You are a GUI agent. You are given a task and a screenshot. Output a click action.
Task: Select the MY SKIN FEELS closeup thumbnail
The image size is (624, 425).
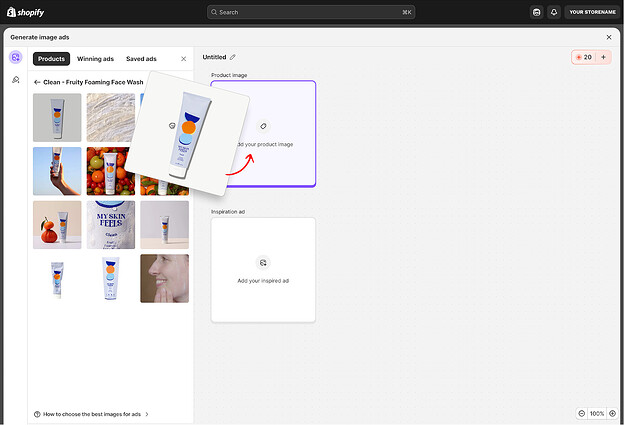[111, 225]
